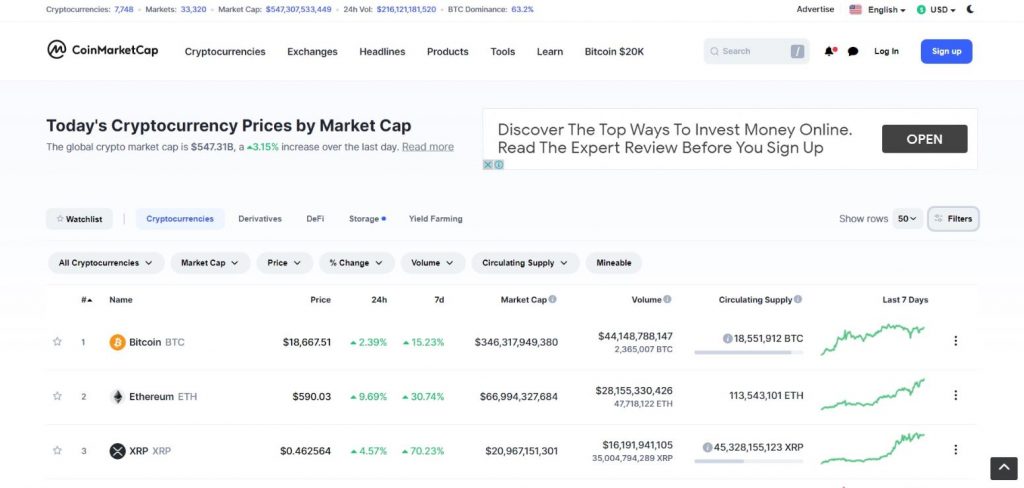
Task: Click the XRP 7-day sparkline chart
Action: click(x=872, y=448)
